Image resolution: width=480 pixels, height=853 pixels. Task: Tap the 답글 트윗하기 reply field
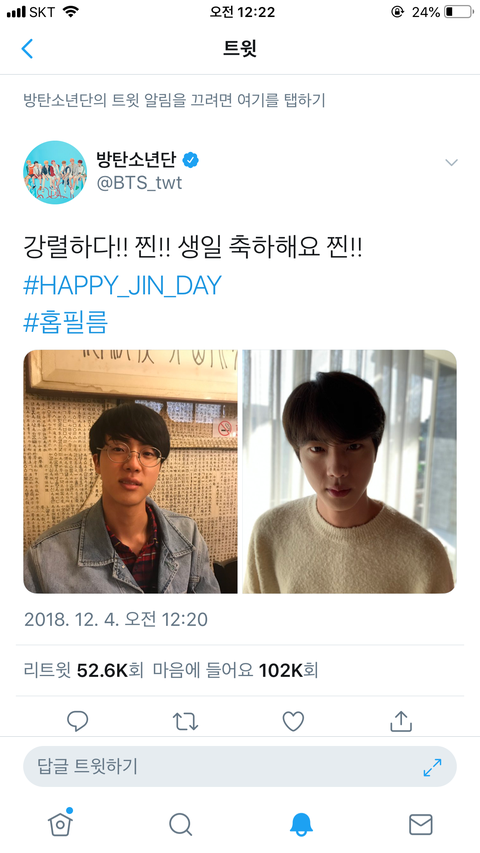tap(239, 766)
